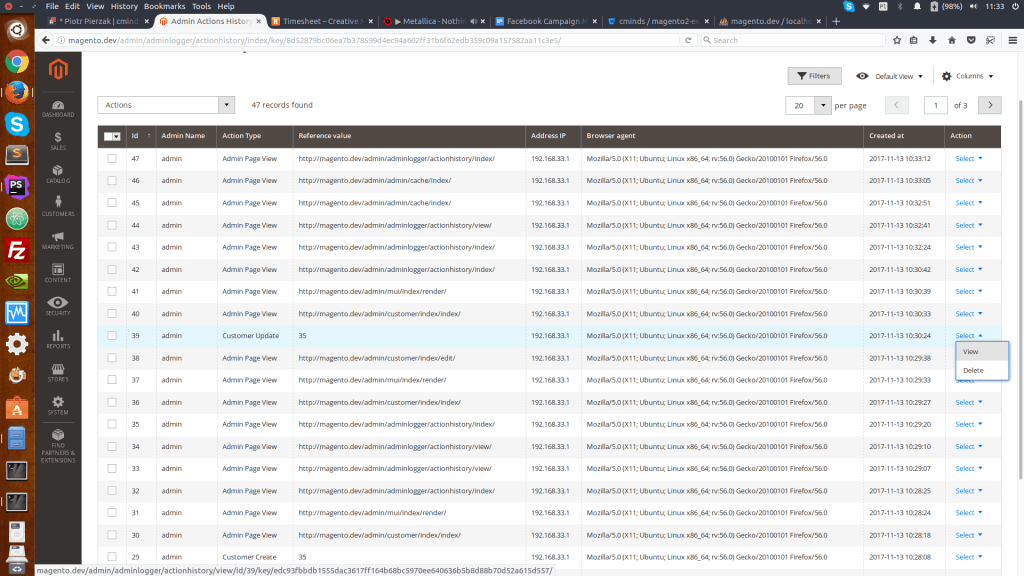This screenshot has height=576, width=1024.
Task: Click the Filters button
Action: click(813, 76)
